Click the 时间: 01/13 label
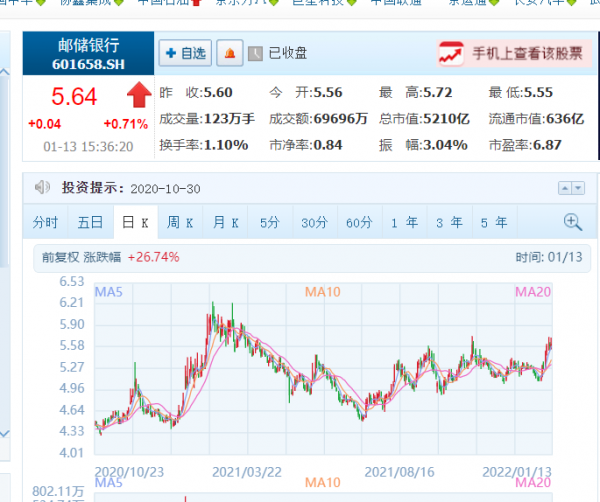 click(x=549, y=257)
